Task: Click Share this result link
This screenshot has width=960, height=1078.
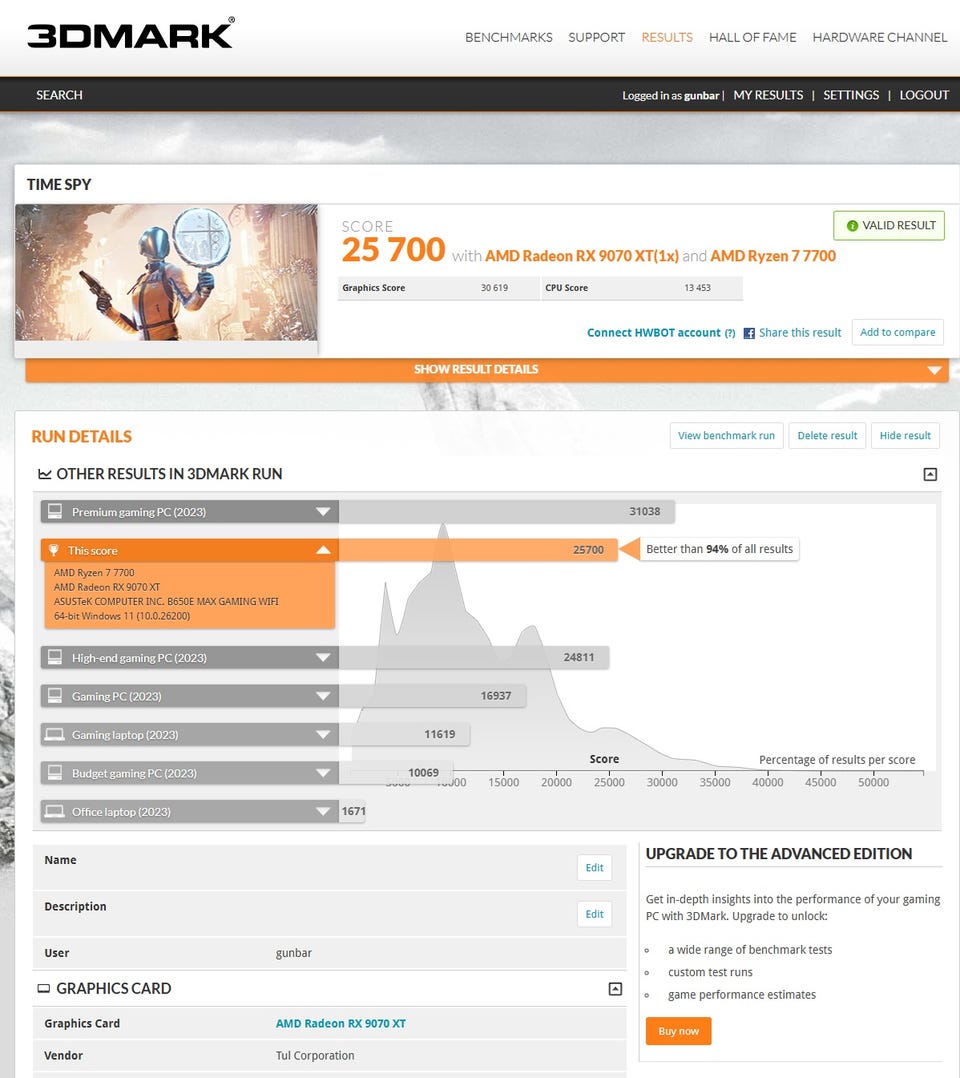Action: click(x=800, y=333)
